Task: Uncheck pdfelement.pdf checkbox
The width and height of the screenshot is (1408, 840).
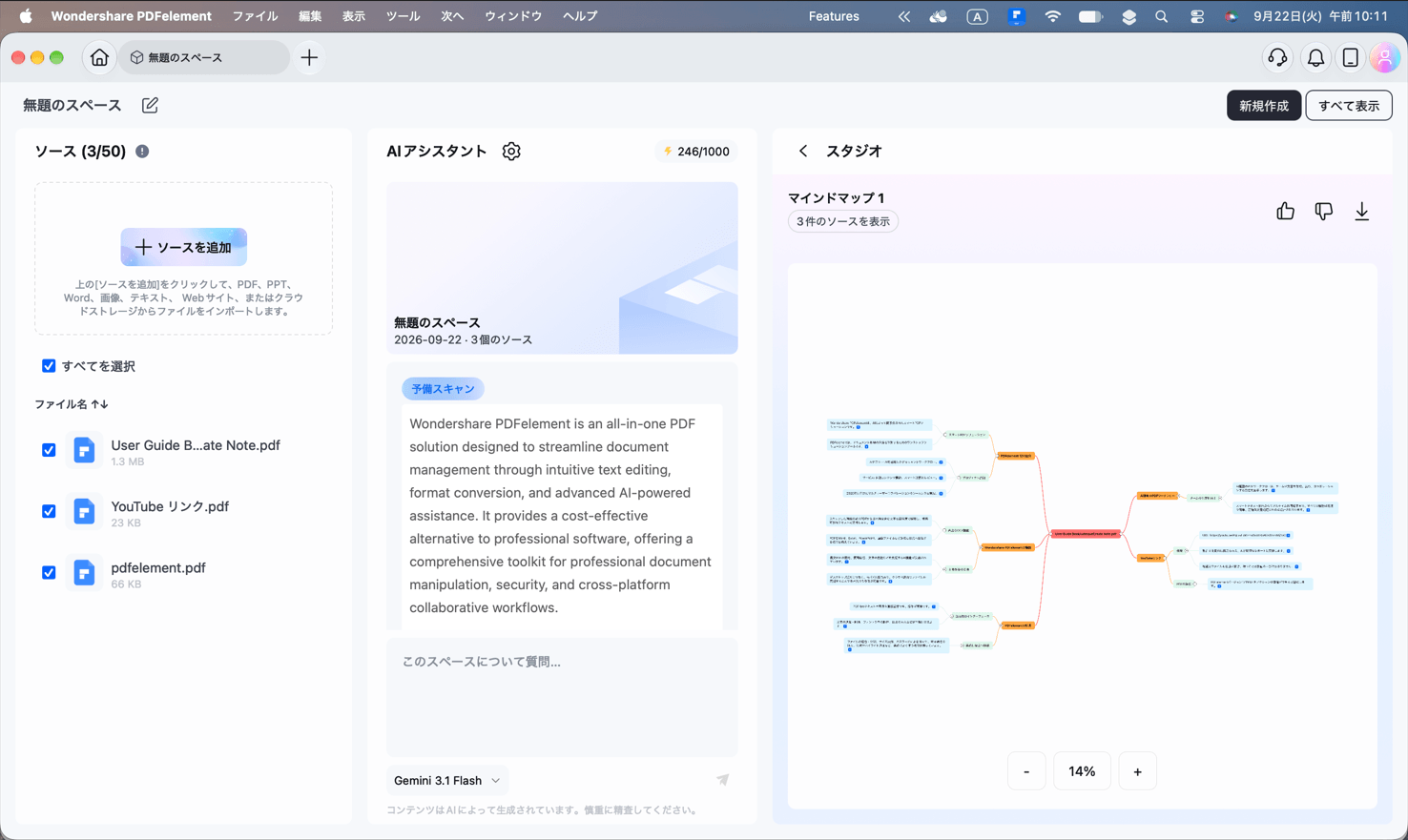Action: 49,573
